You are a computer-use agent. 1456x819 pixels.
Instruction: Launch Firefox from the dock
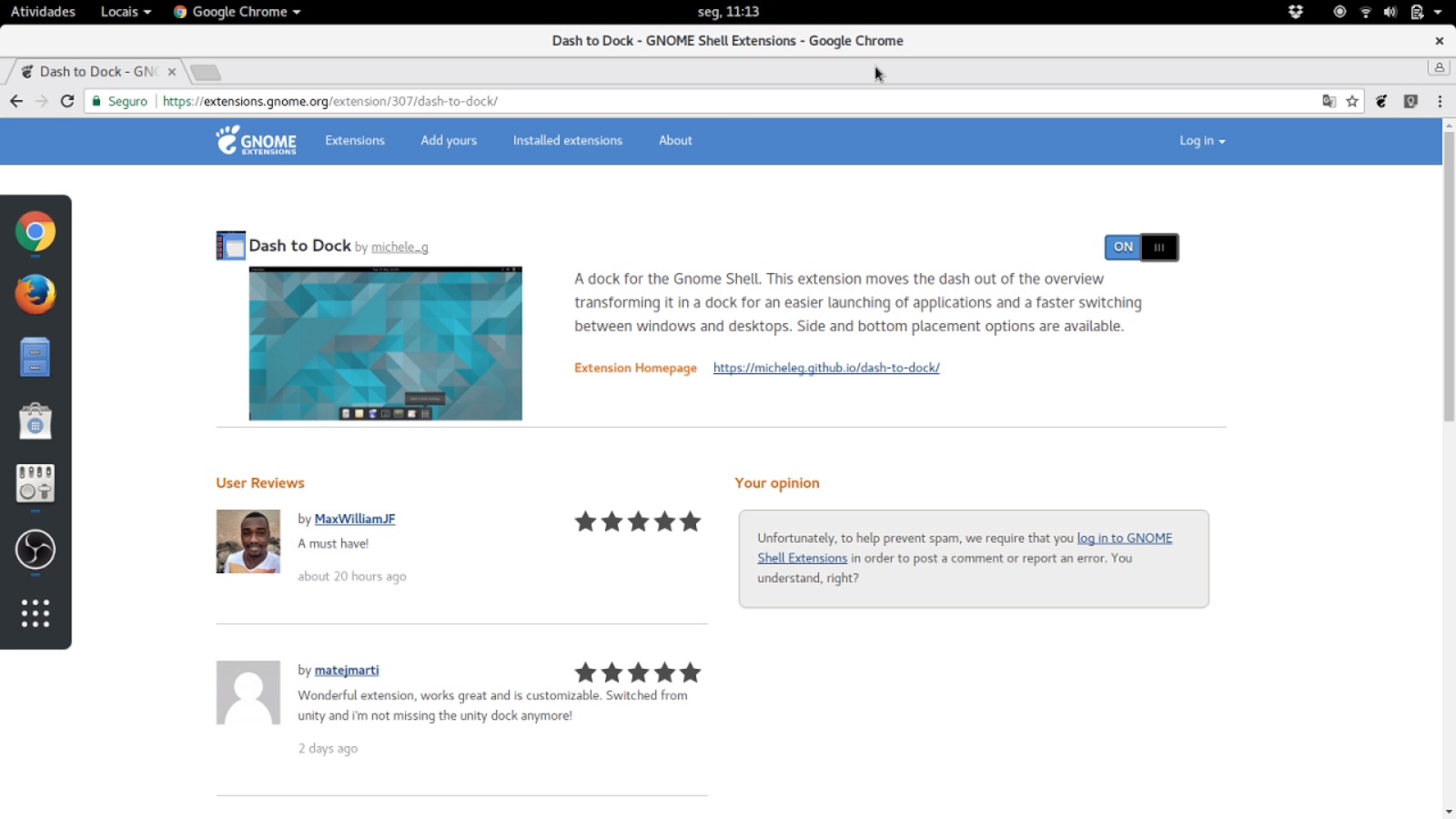coord(35,294)
